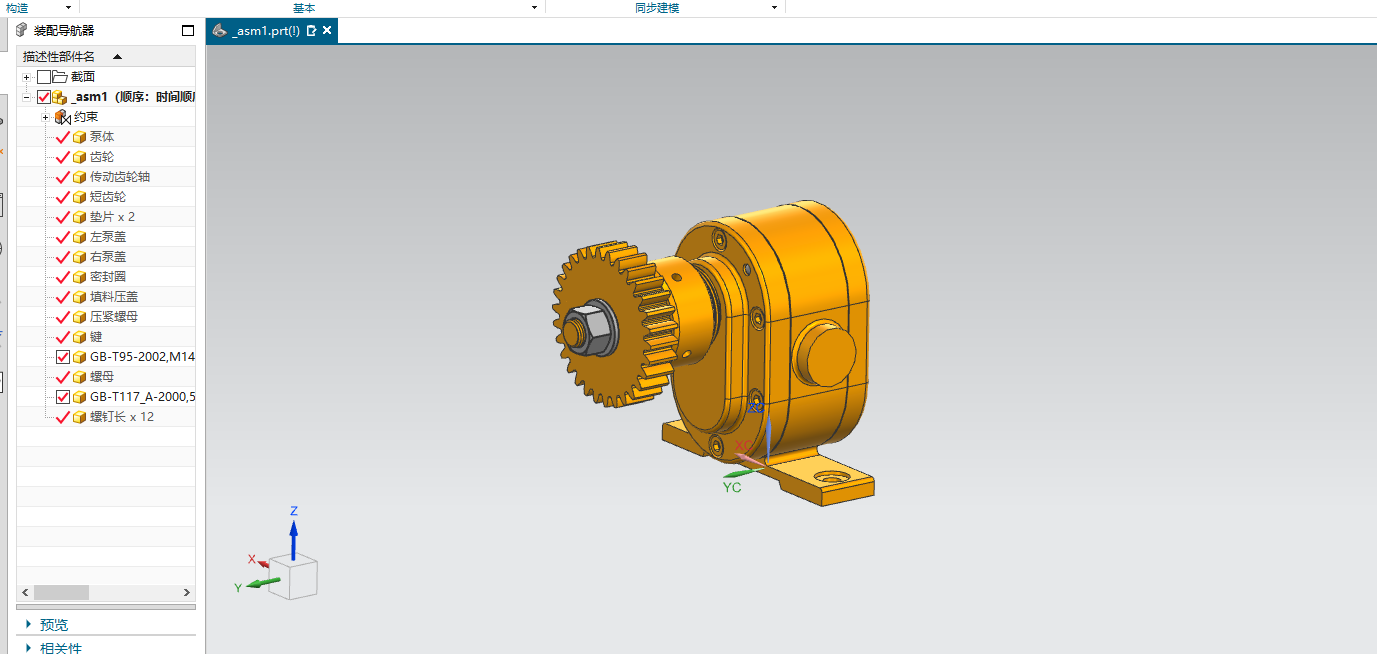Image resolution: width=1377 pixels, height=654 pixels.
Task: Click the constraint icon next to 约束
Action: 62,117
